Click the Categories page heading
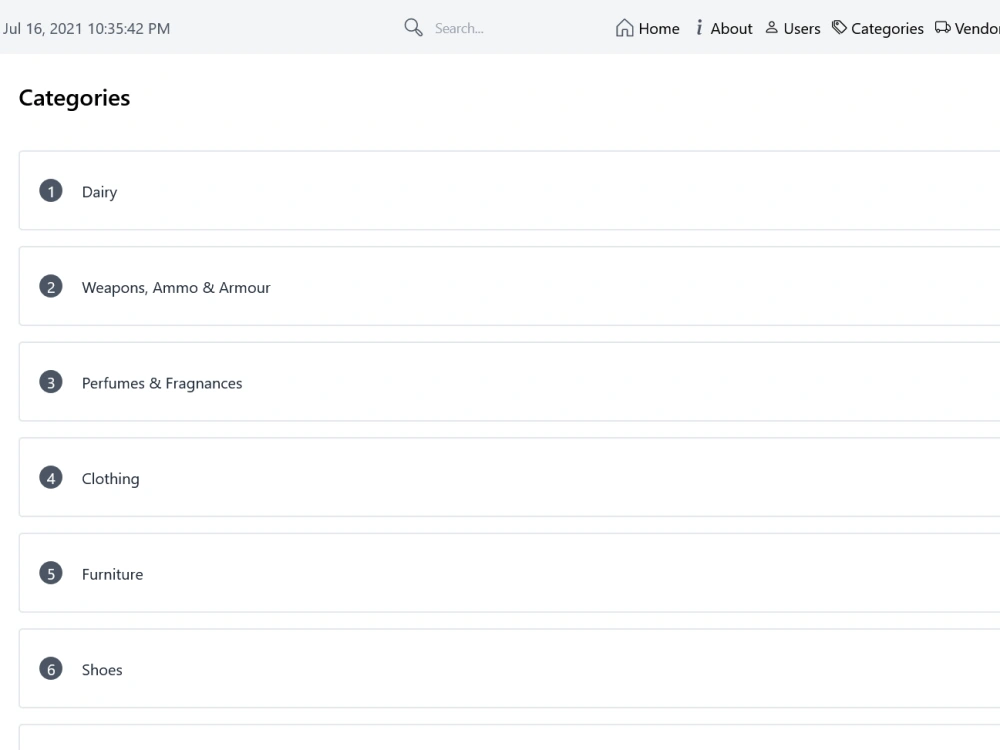 tap(75, 98)
